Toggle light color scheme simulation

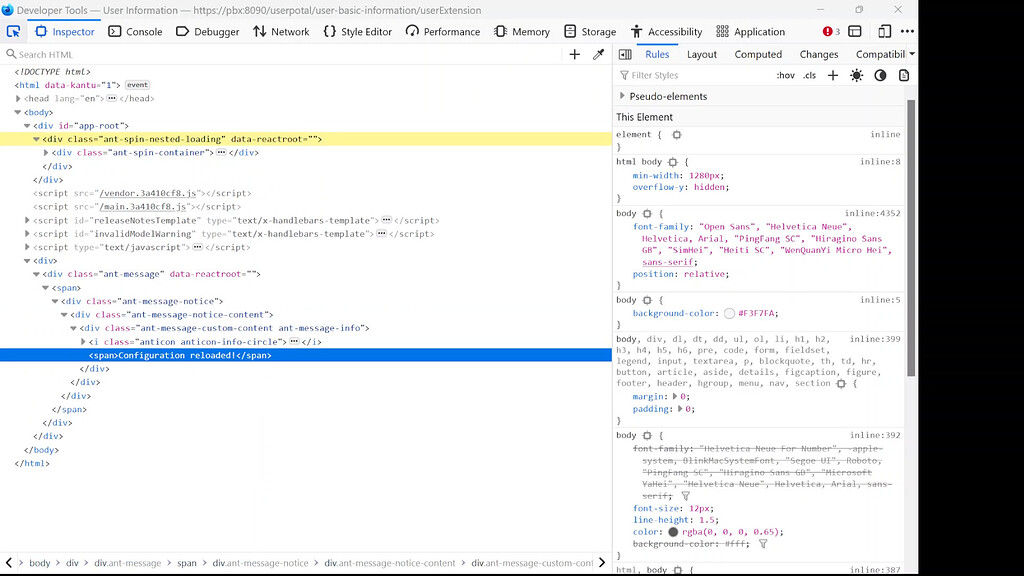tap(856, 75)
